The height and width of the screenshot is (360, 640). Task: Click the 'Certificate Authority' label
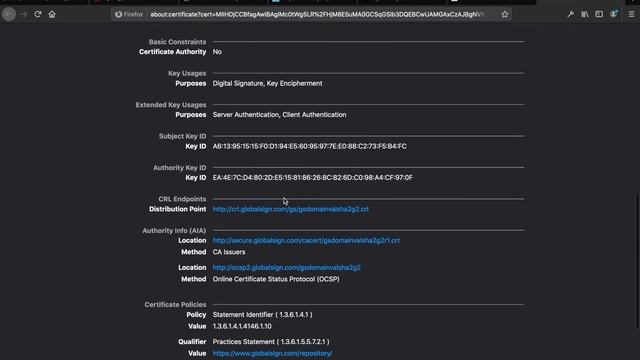point(173,52)
